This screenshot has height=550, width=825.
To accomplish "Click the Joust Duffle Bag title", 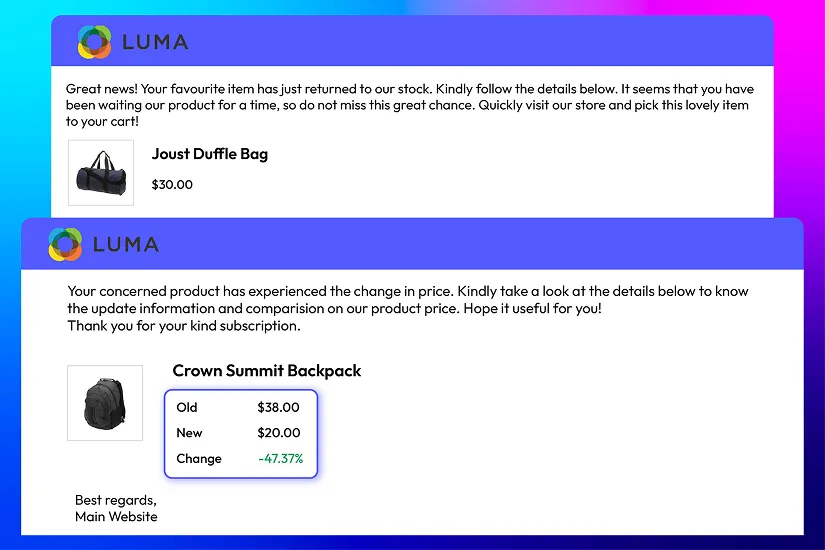I will (210, 154).
